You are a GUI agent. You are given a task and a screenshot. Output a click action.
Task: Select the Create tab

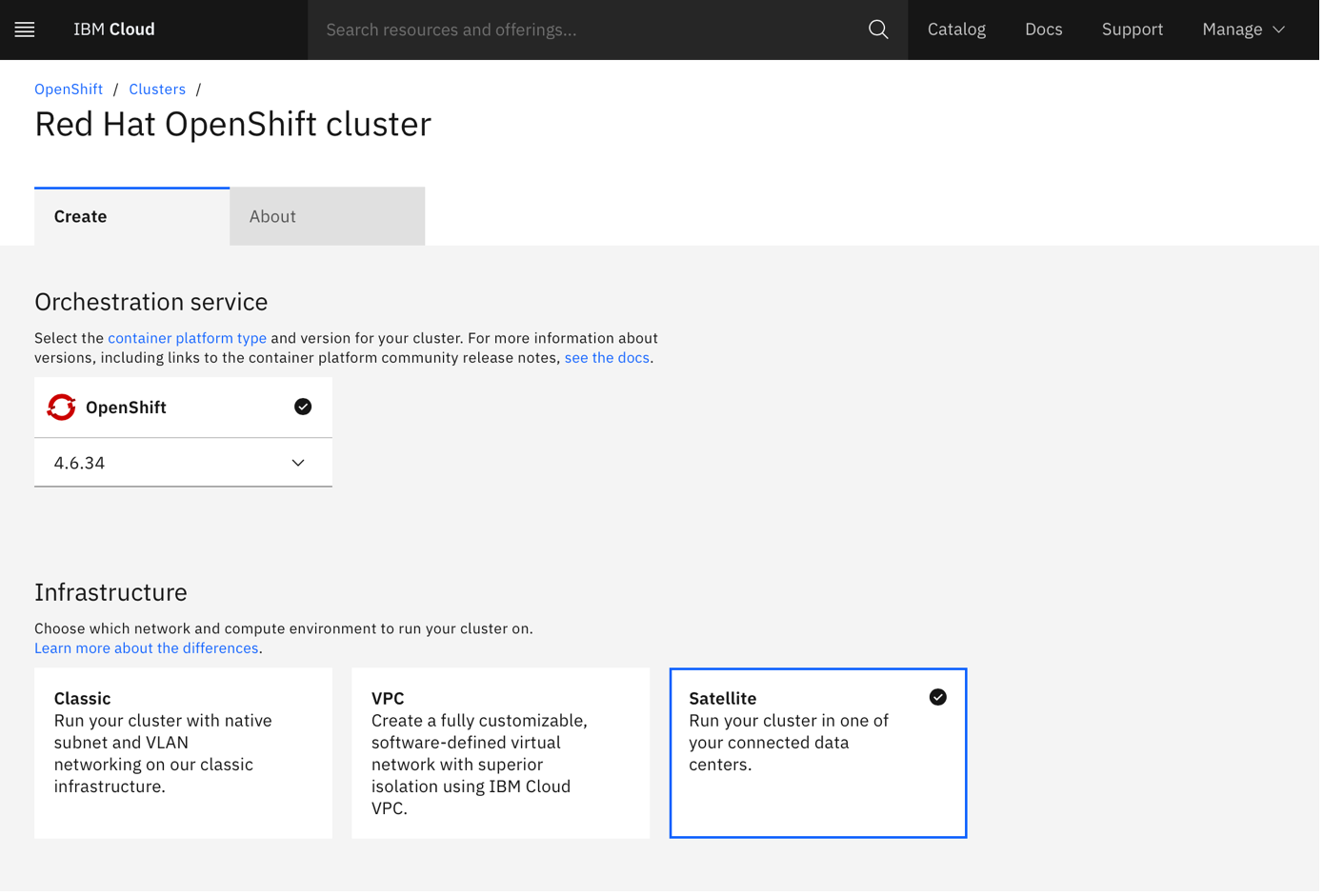pyautogui.click(x=131, y=216)
